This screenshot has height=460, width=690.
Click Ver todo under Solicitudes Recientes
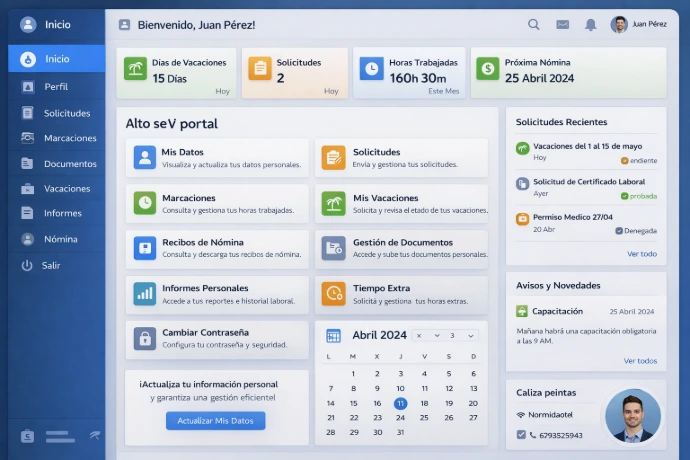pos(641,254)
